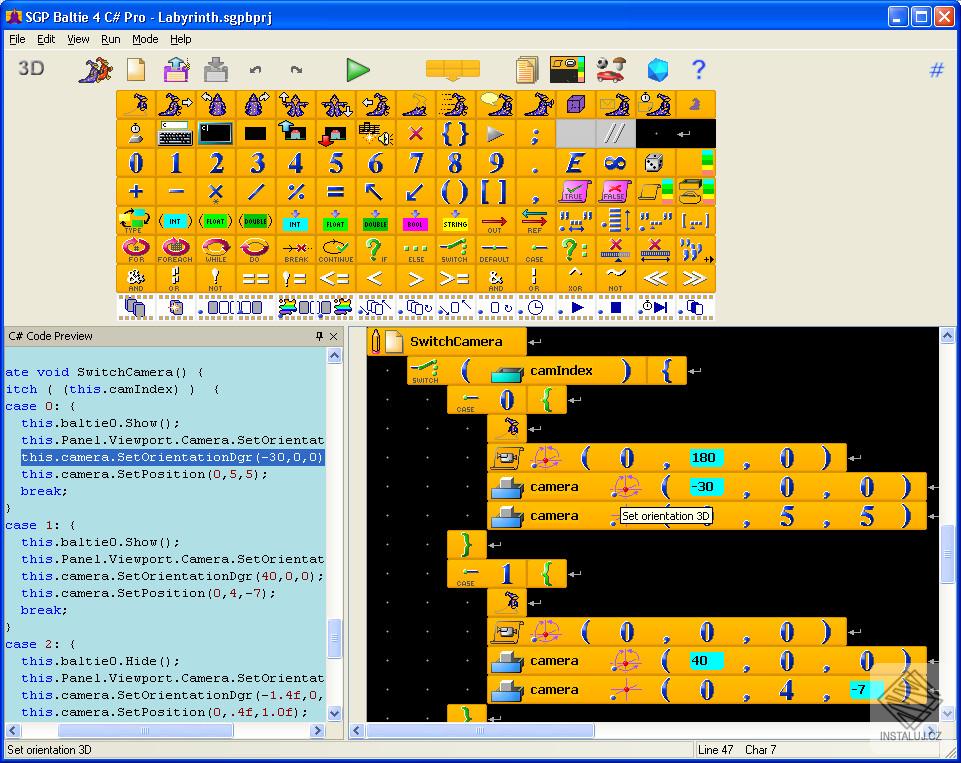Viewport: 961px width, 763px height.
Task: Select the TRUE value element
Action: pyautogui.click(x=574, y=192)
